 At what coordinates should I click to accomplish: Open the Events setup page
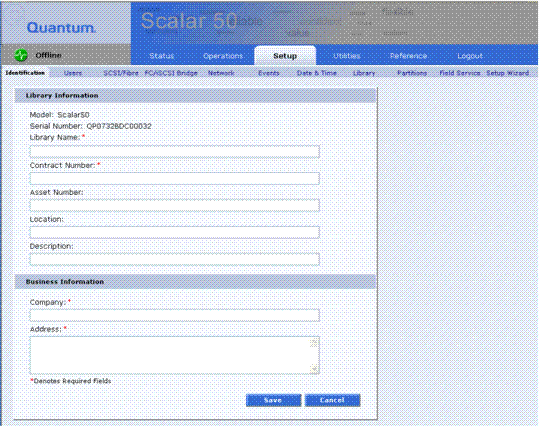point(269,73)
